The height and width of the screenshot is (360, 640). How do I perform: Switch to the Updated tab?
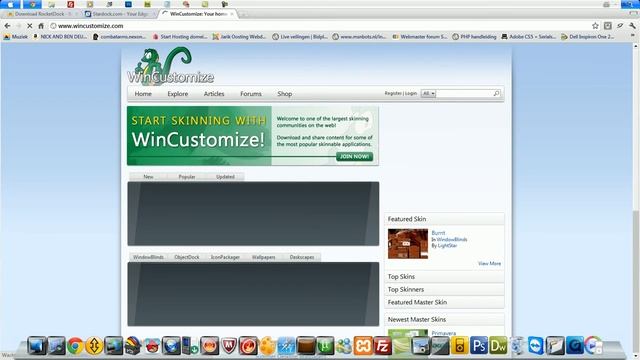point(225,177)
